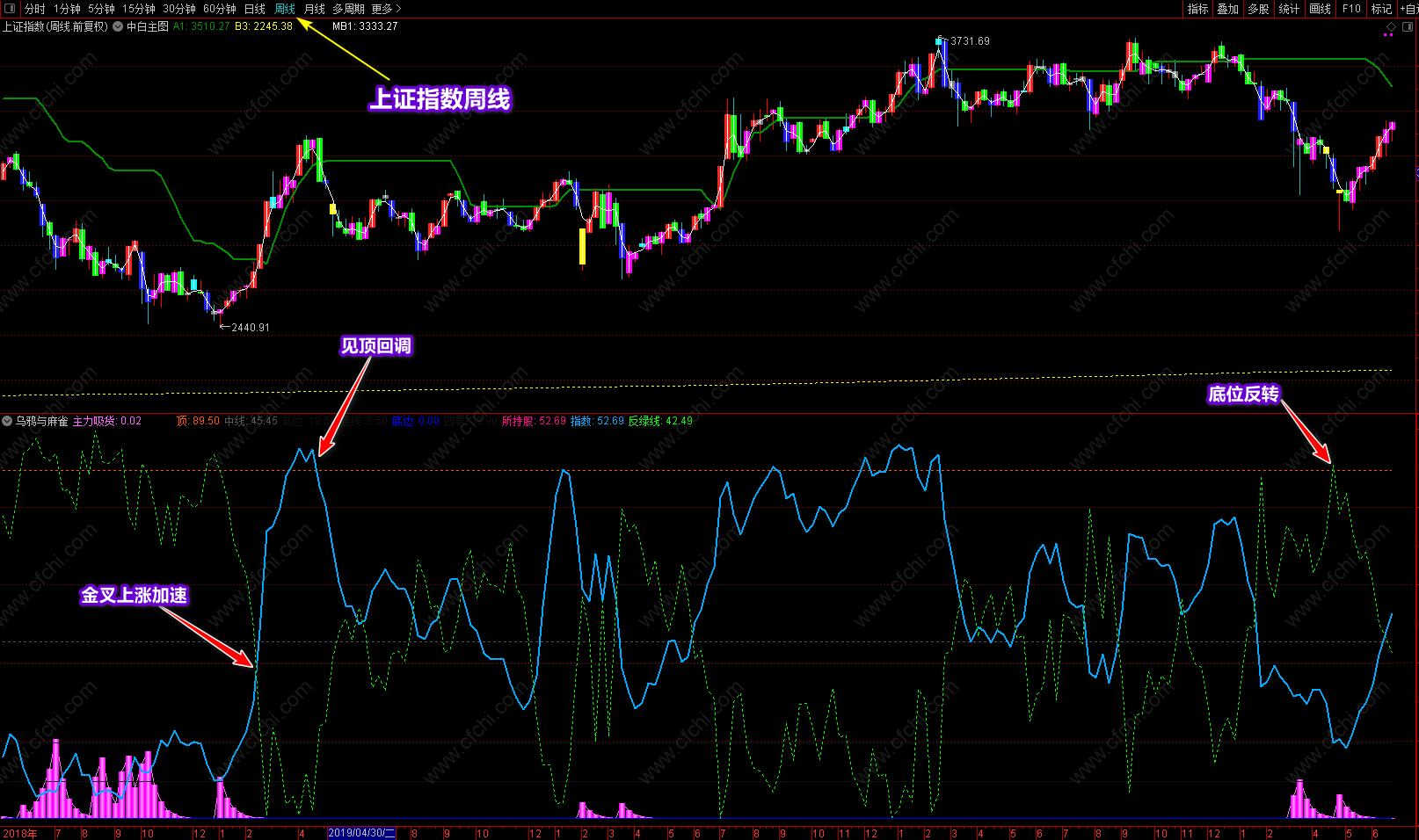Click the 顶: 89.50 value
This screenshot has width=1419, height=840.
tap(198, 421)
